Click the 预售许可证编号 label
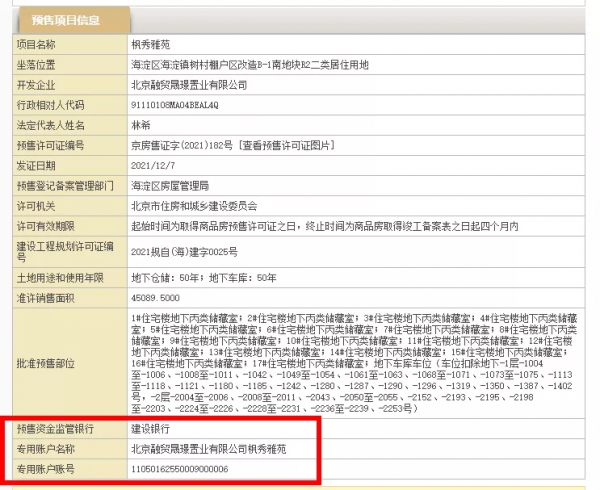Viewport: 600px width, 490px height. (x=50, y=145)
